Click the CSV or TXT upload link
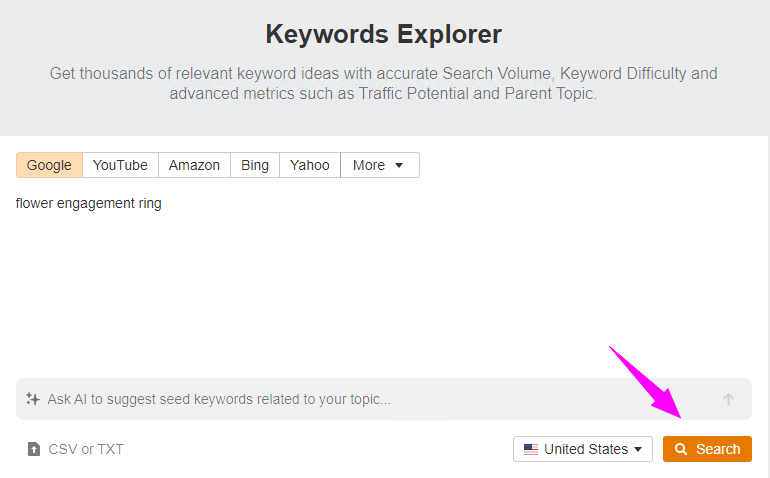The width and height of the screenshot is (770, 478). [x=86, y=449]
